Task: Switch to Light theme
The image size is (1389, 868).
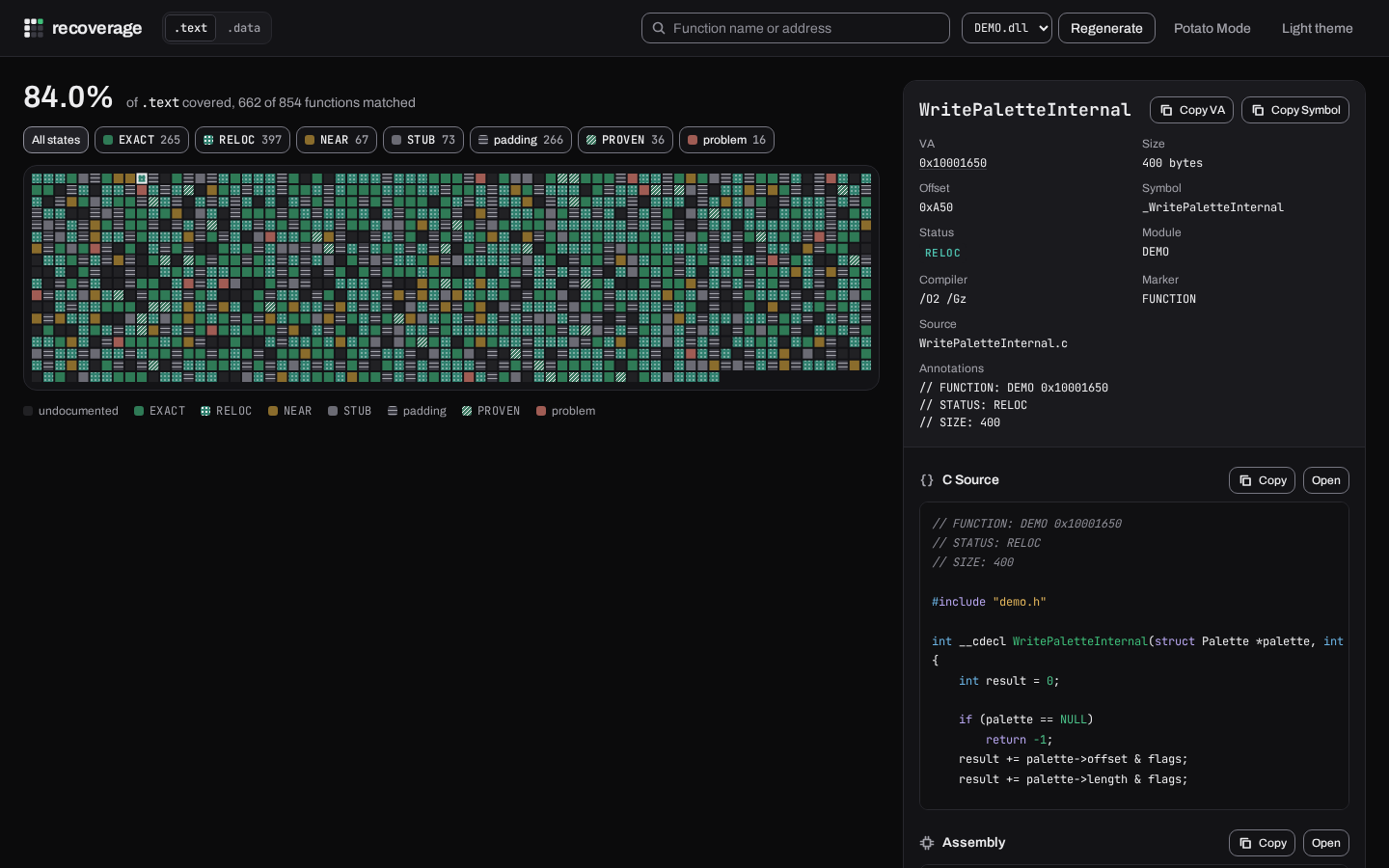Action: 1318,28
